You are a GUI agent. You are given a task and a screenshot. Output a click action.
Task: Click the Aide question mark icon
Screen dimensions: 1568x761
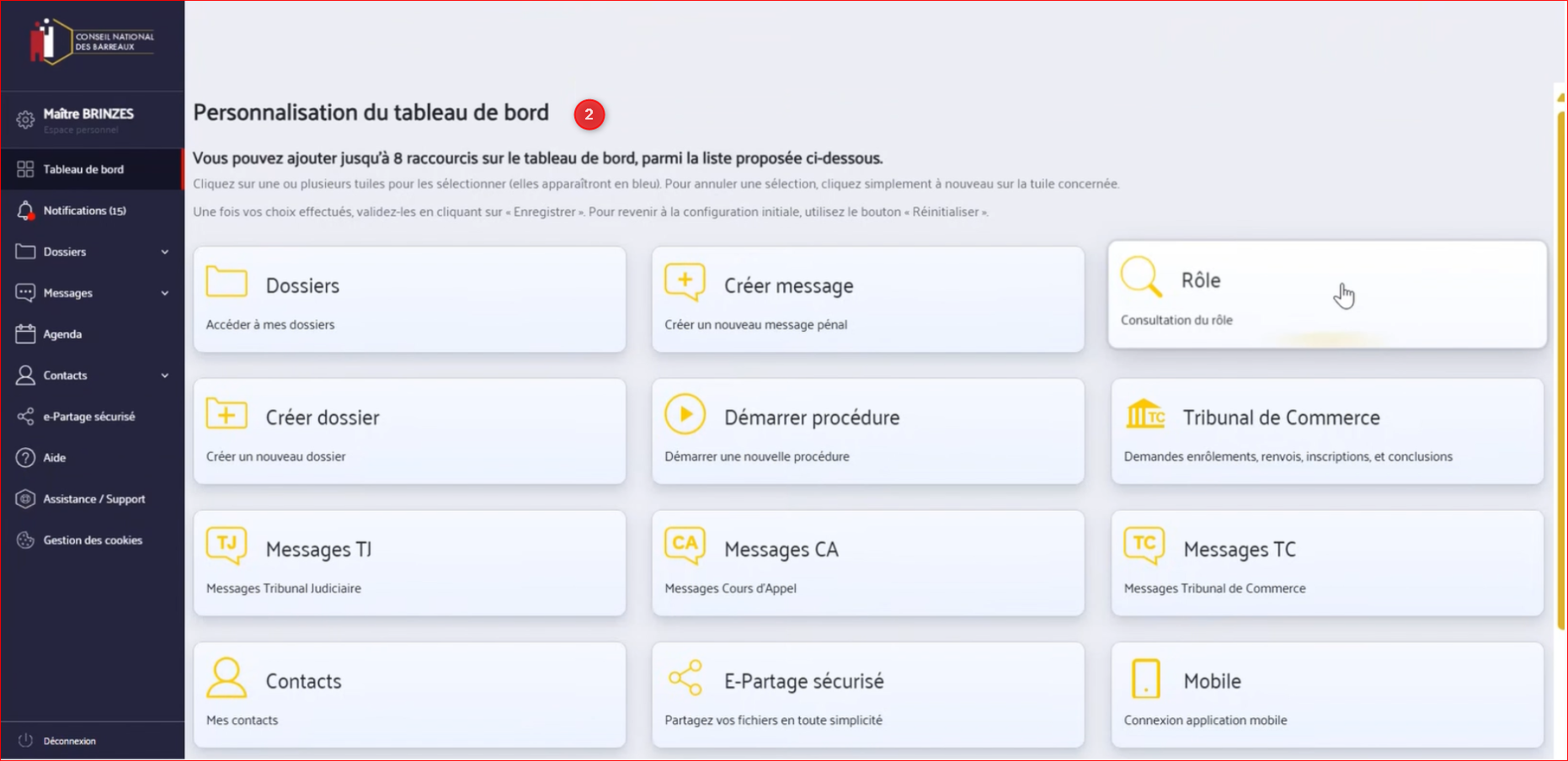tap(25, 458)
